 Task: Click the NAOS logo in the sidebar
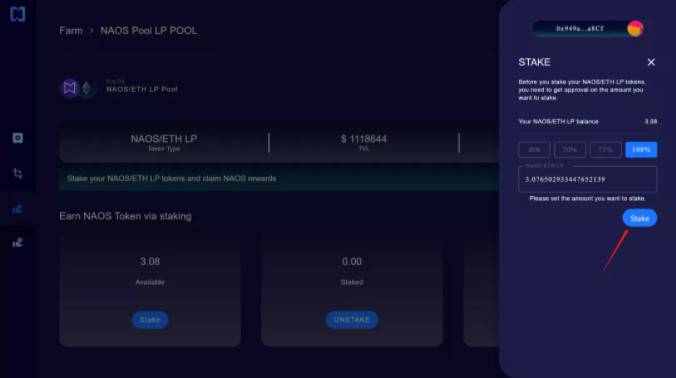pos(18,14)
